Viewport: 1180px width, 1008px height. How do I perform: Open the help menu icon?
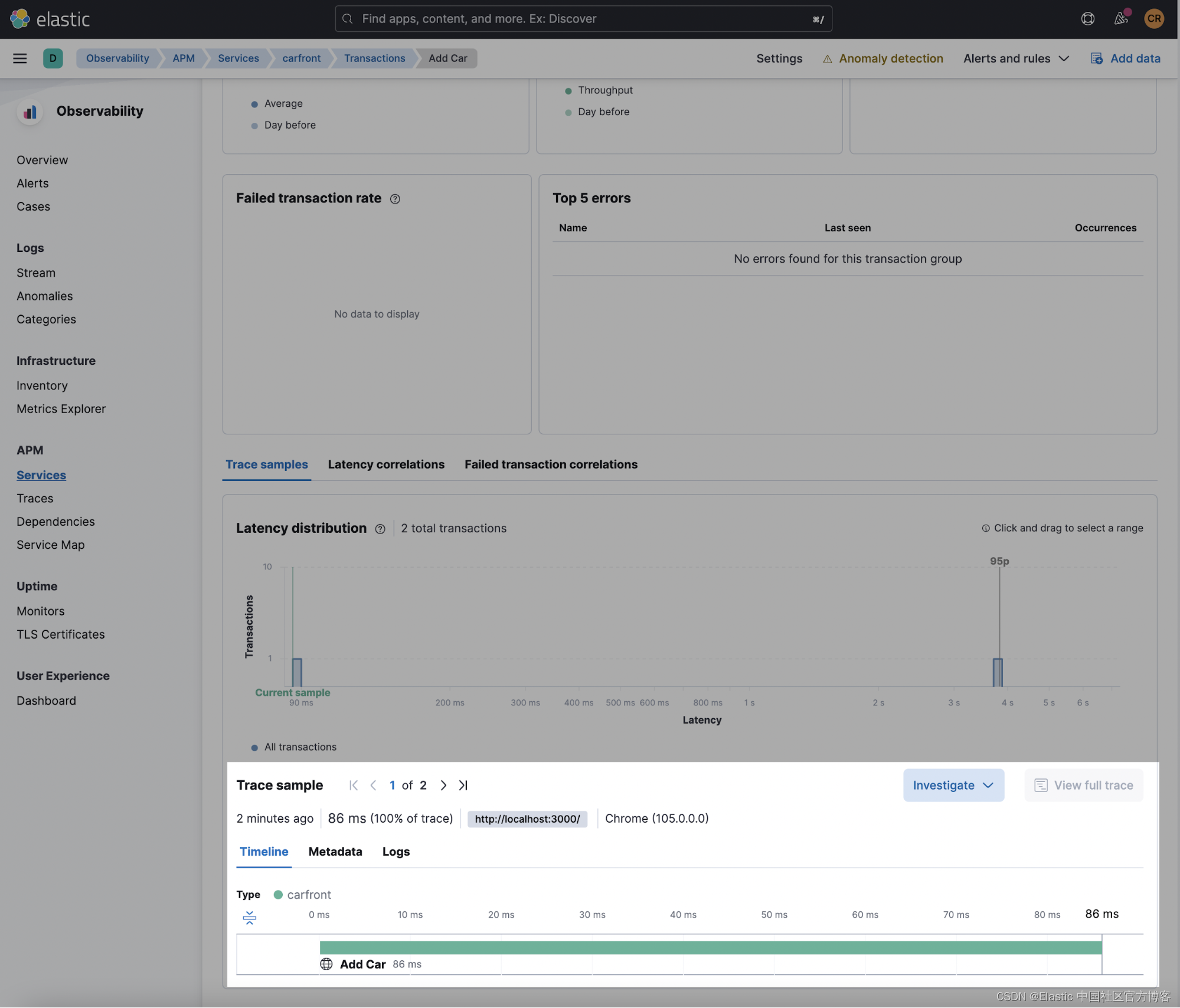pyautogui.click(x=1087, y=19)
